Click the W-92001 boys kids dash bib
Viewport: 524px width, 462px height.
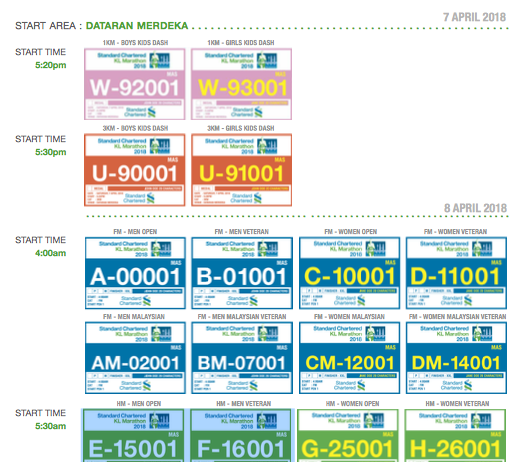pyautogui.click(x=135, y=84)
